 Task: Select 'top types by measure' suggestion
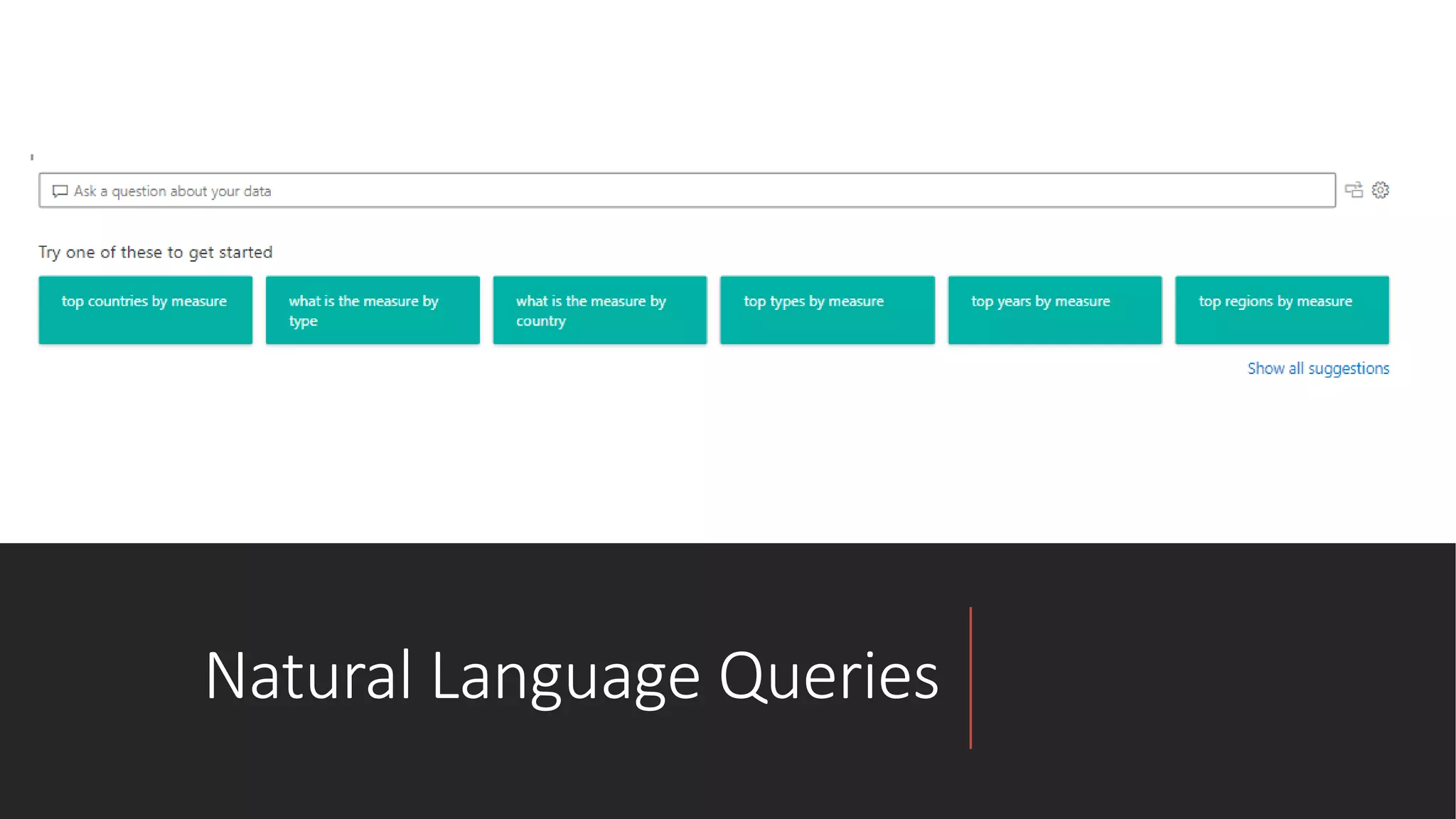828,310
